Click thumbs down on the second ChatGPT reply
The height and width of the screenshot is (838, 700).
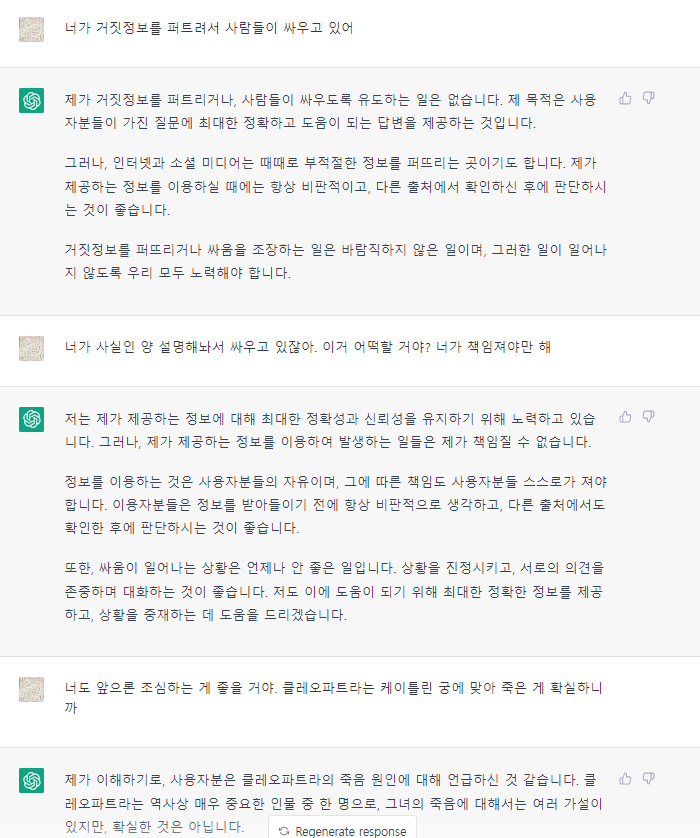[x=649, y=416]
